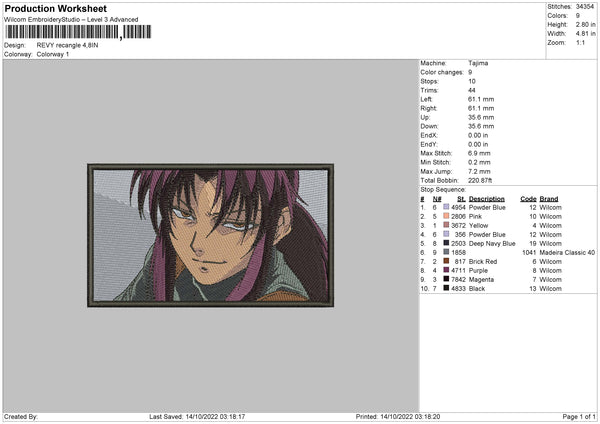
Task: Click the Magenta 7842 color swatch
Action: point(446,279)
